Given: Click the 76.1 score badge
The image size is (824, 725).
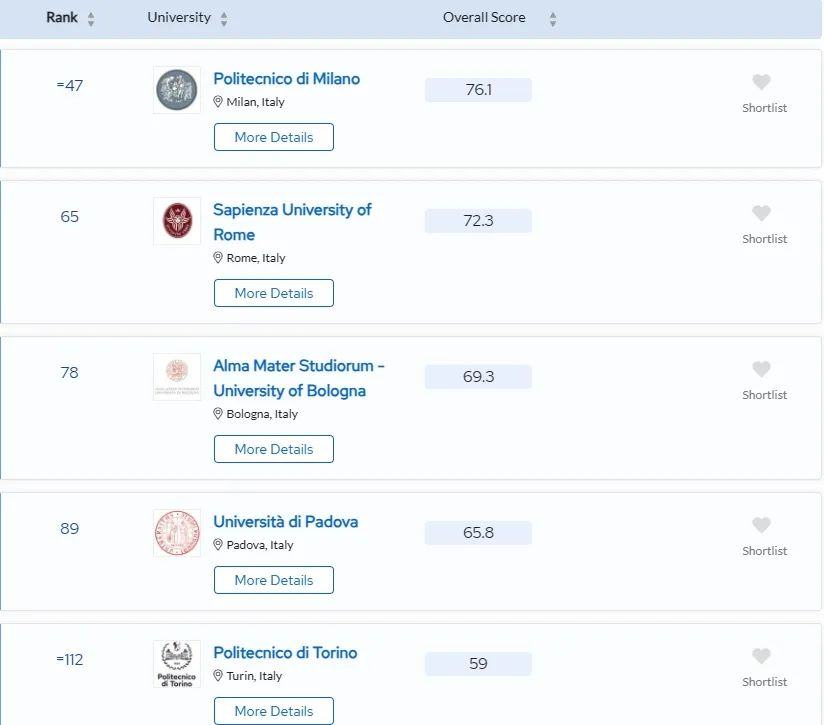Looking at the screenshot, I should click(x=478, y=90).
